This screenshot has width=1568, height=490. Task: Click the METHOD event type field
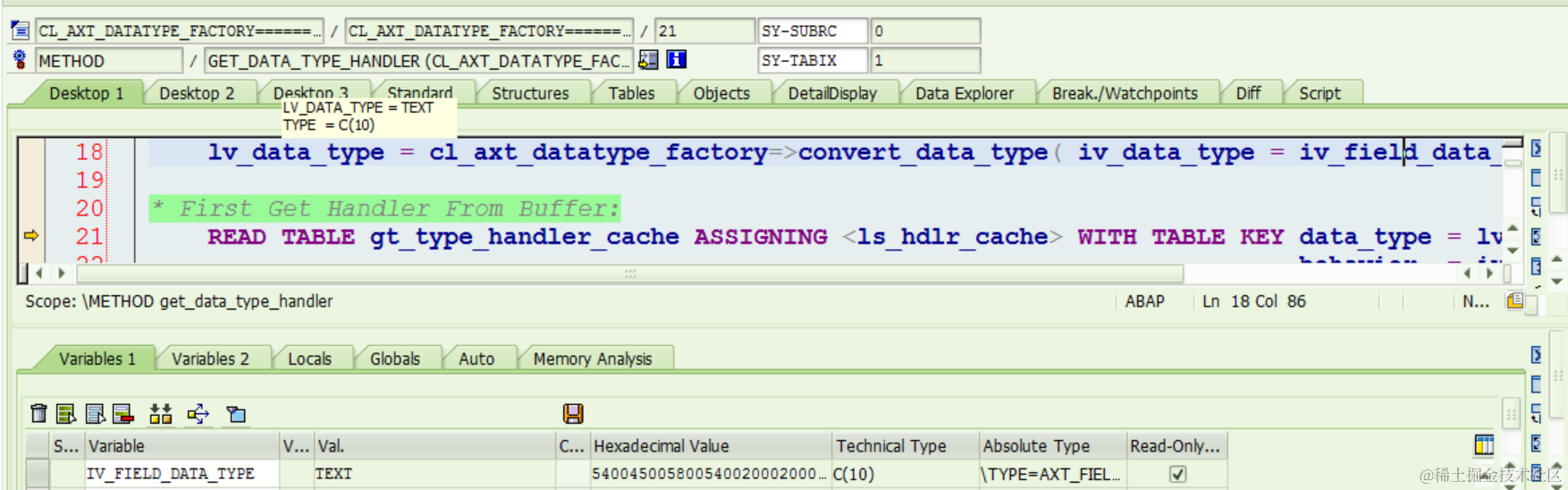(x=109, y=61)
